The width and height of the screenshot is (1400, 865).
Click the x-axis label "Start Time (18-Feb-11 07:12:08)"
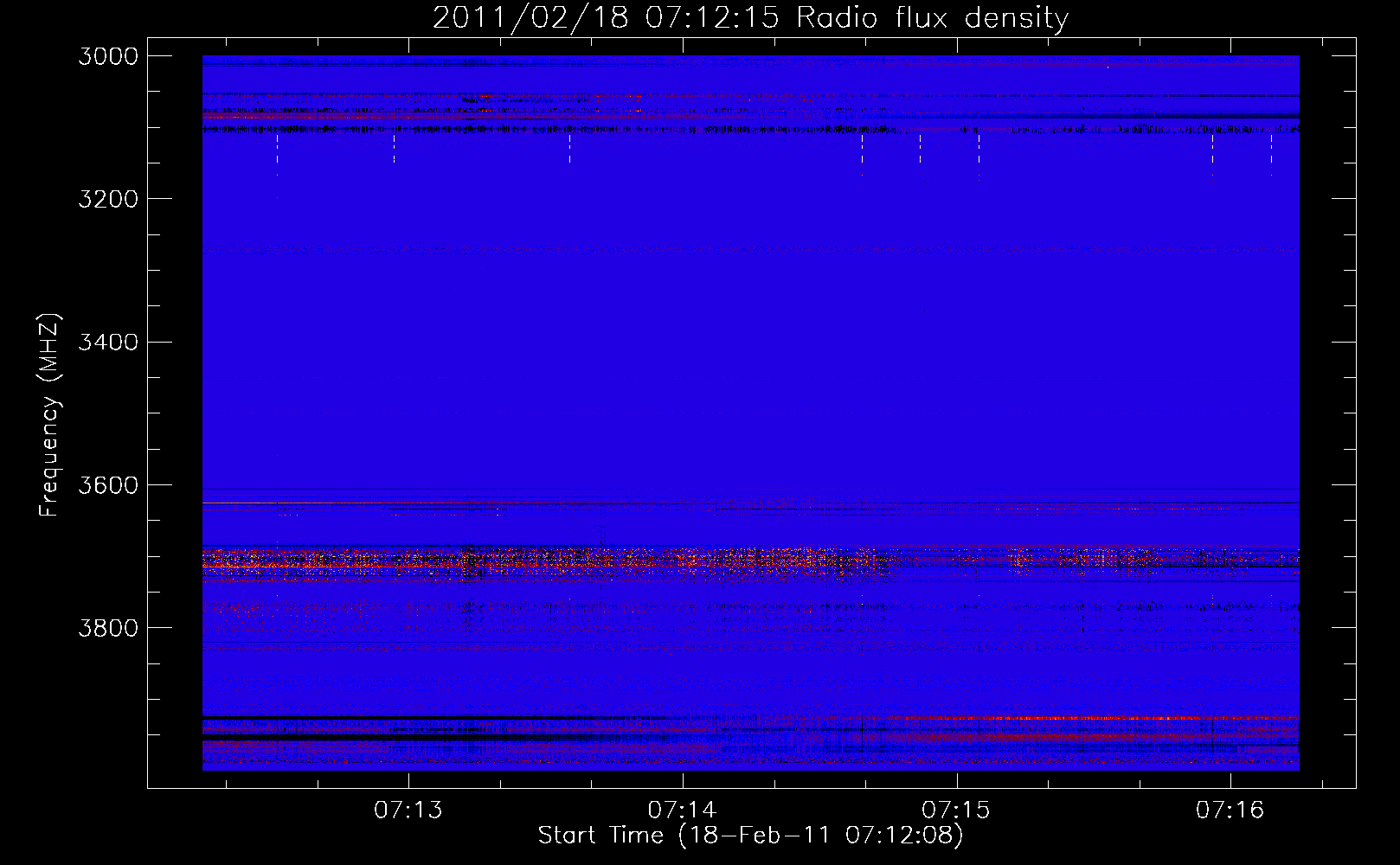tap(750, 836)
